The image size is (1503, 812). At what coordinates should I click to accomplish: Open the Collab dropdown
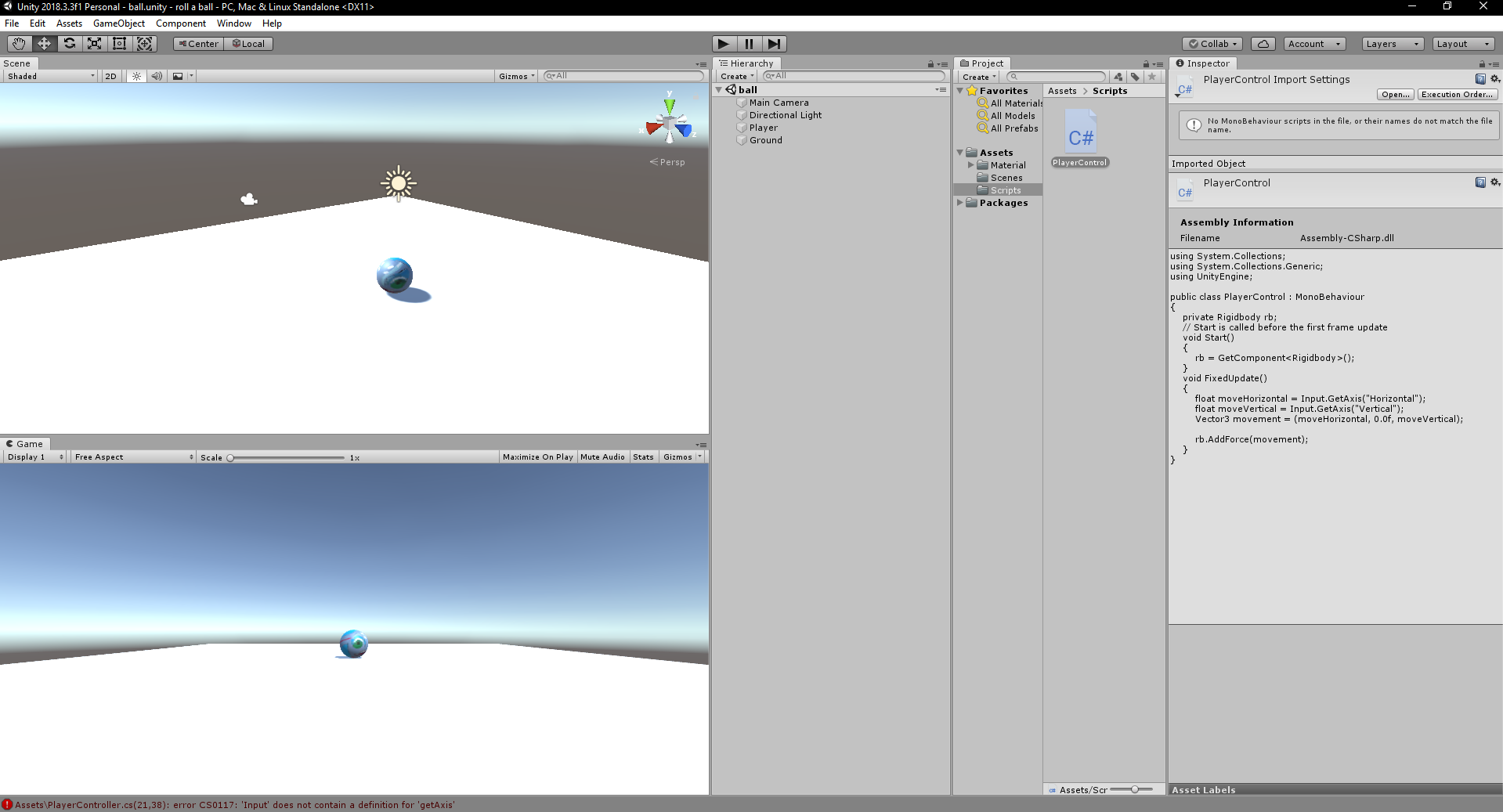[1212, 44]
